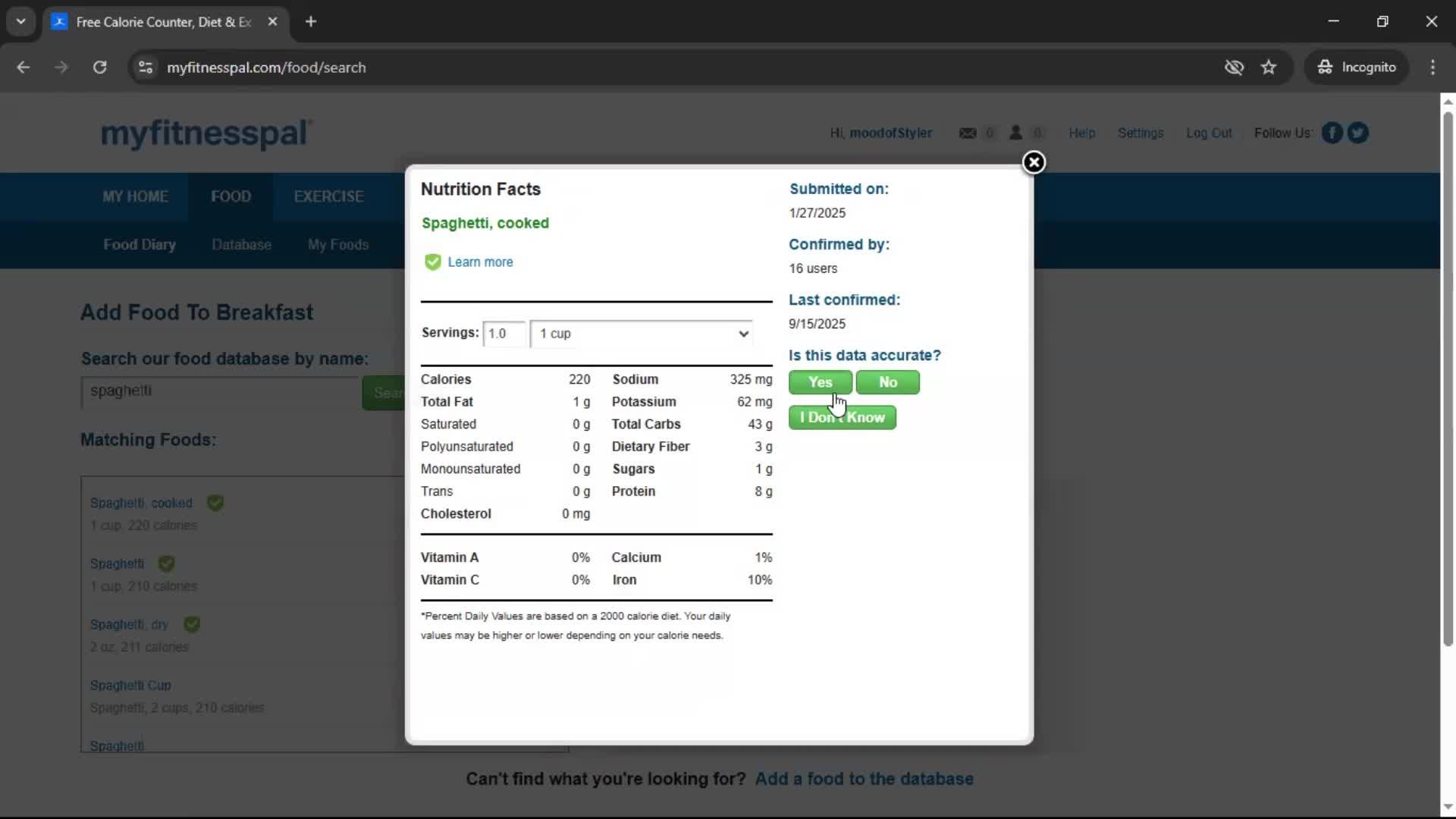Open Food Diary submenu item

click(x=140, y=245)
